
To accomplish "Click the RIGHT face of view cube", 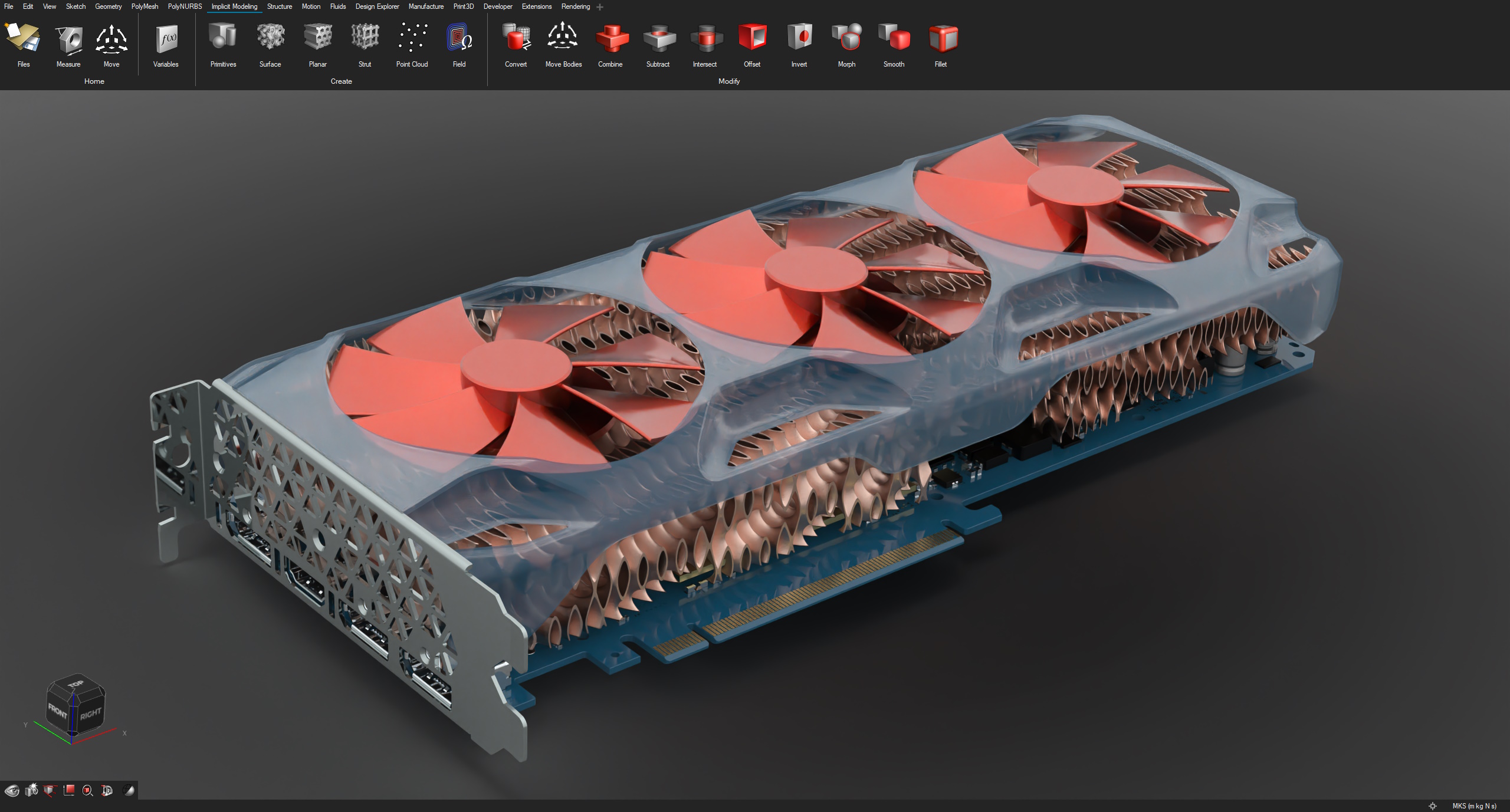I will 90,714.
